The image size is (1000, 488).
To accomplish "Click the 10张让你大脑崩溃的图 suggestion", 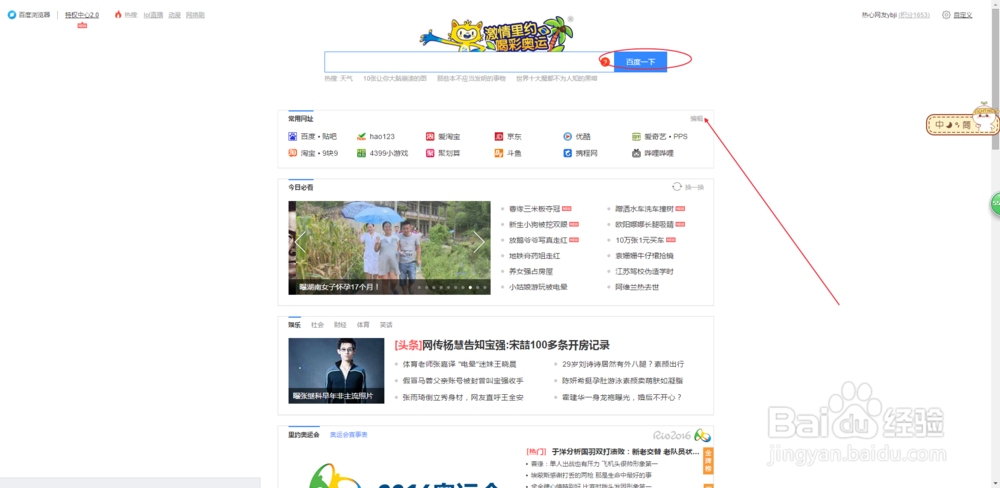I will click(x=395, y=78).
